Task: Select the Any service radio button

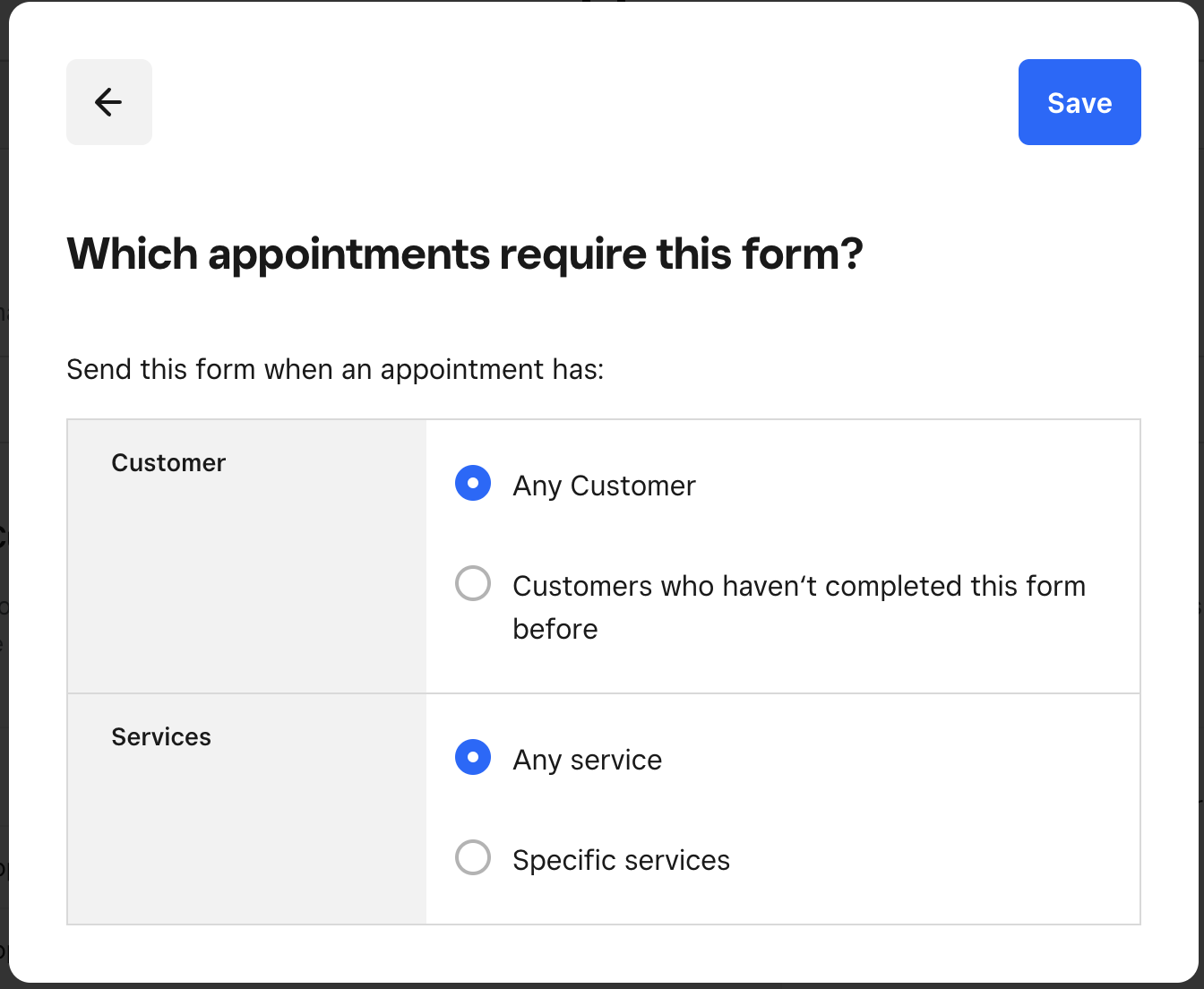Action: (473, 757)
